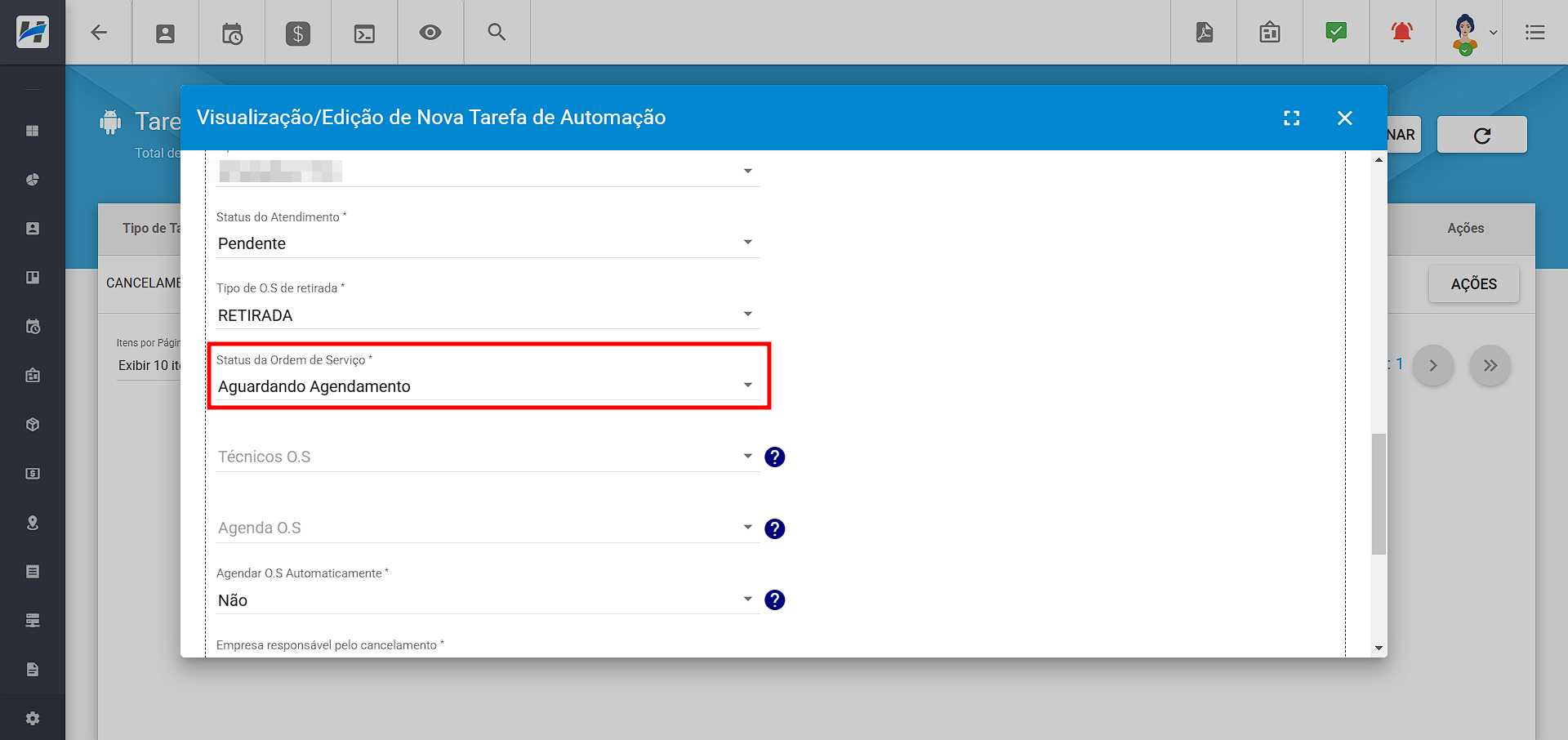
Task: Click the Ações column header
Action: point(1465,229)
